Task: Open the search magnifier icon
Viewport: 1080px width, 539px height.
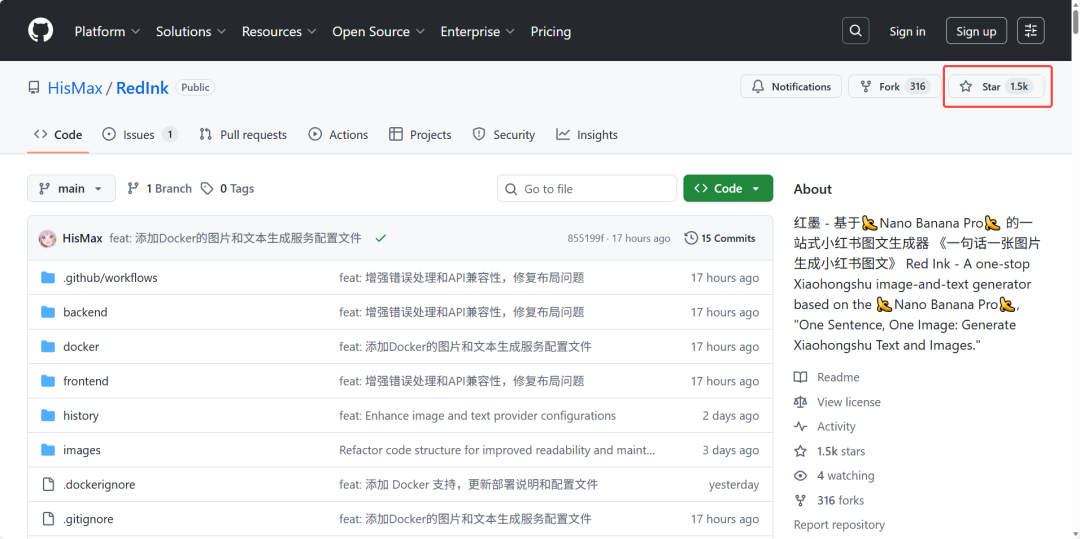Action: point(855,31)
